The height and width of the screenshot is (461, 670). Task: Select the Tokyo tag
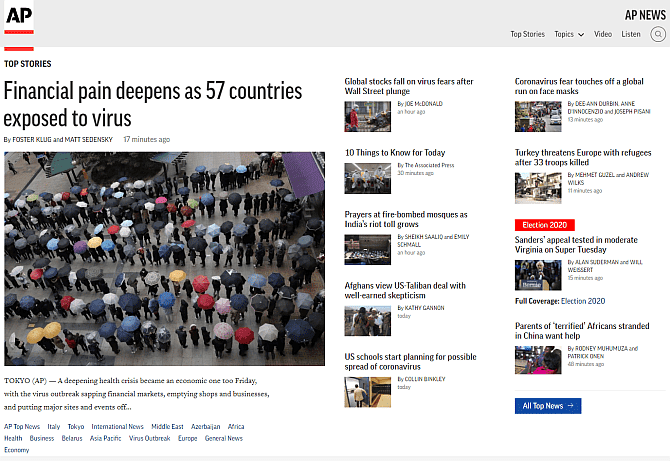pos(76,426)
